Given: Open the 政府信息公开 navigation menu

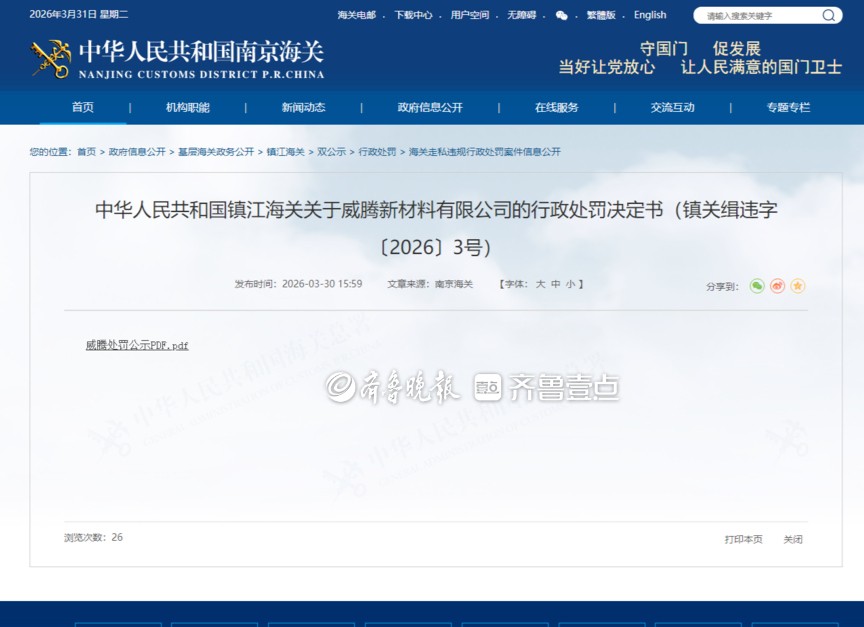Looking at the screenshot, I should click(x=430, y=108).
